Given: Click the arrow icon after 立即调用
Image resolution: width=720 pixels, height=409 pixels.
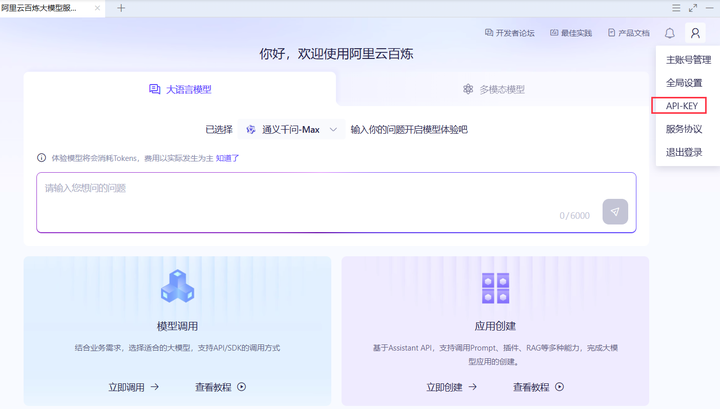Looking at the screenshot, I should pyautogui.click(x=155, y=387).
